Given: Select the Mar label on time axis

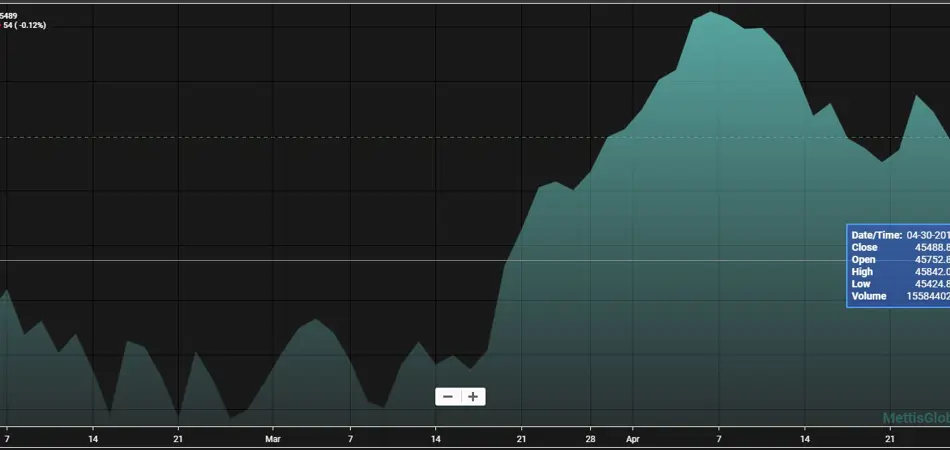Looking at the screenshot, I should tap(272, 438).
